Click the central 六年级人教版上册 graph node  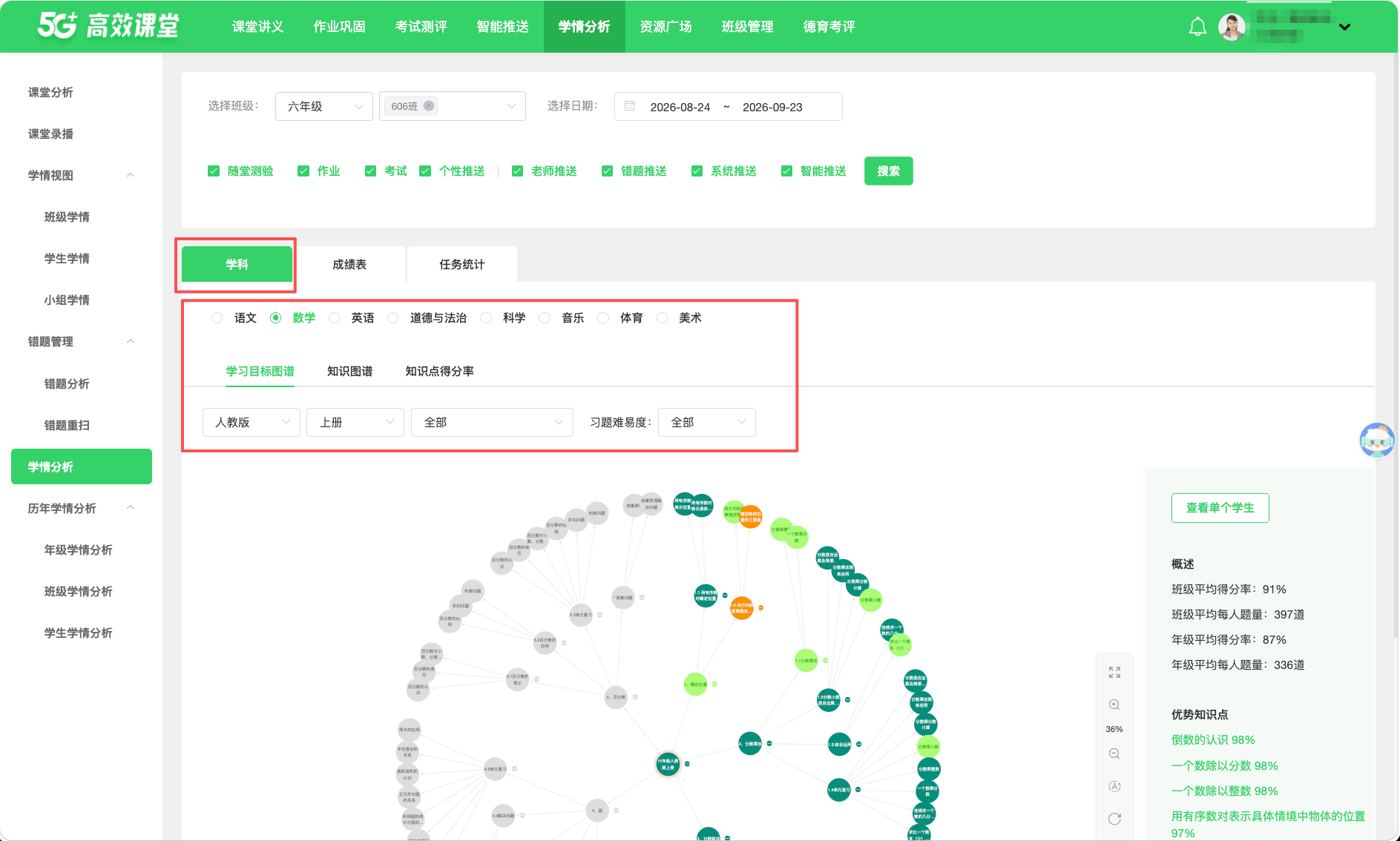(x=668, y=763)
